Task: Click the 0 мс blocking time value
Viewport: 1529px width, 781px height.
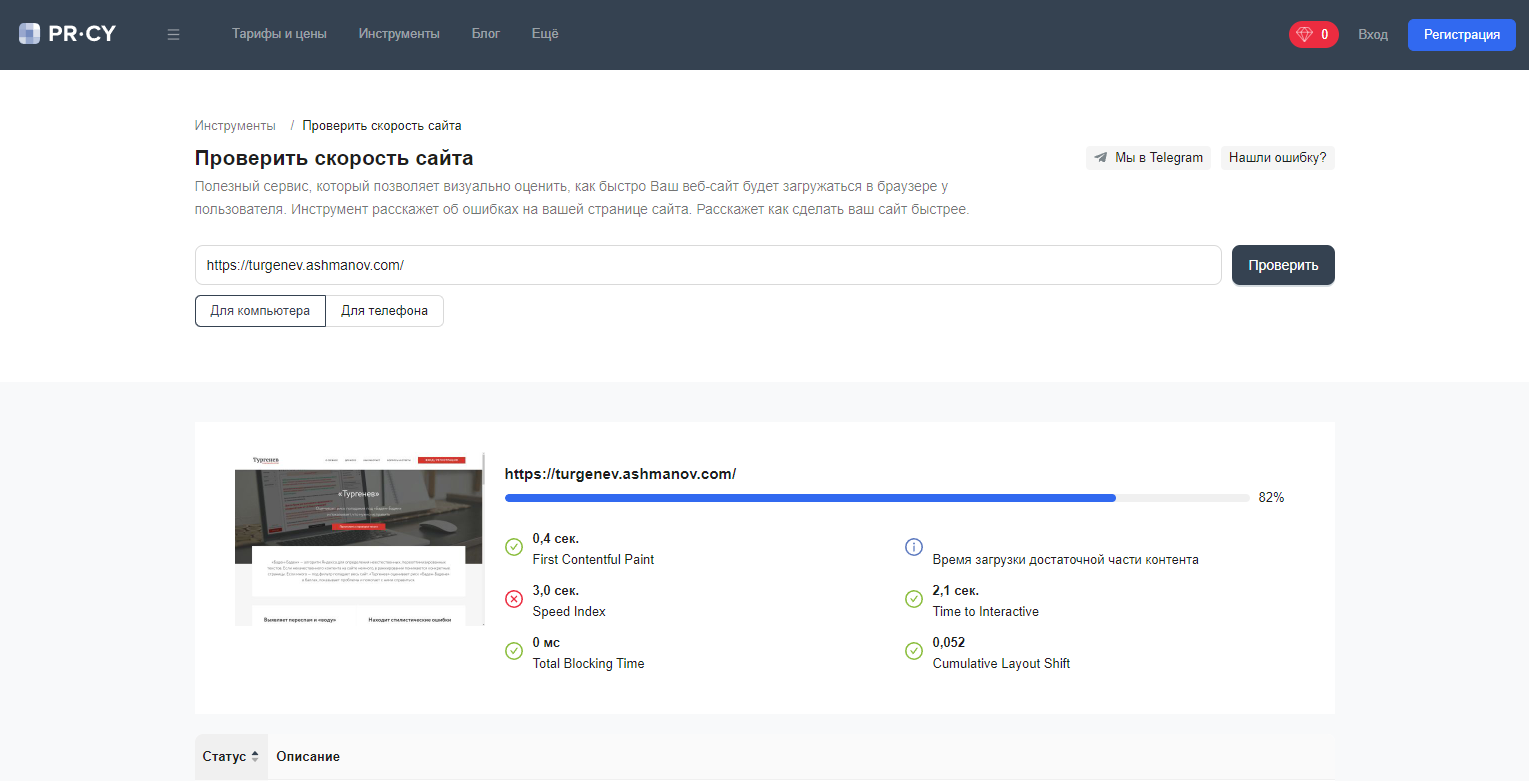Action: tap(546, 642)
